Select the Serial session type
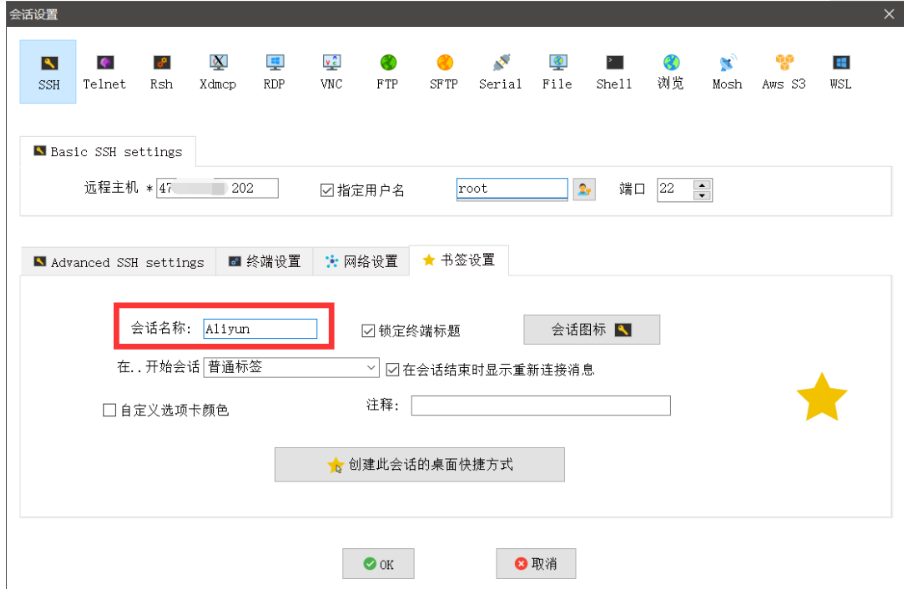This screenshot has width=904, height=589. pyautogui.click(x=500, y=72)
